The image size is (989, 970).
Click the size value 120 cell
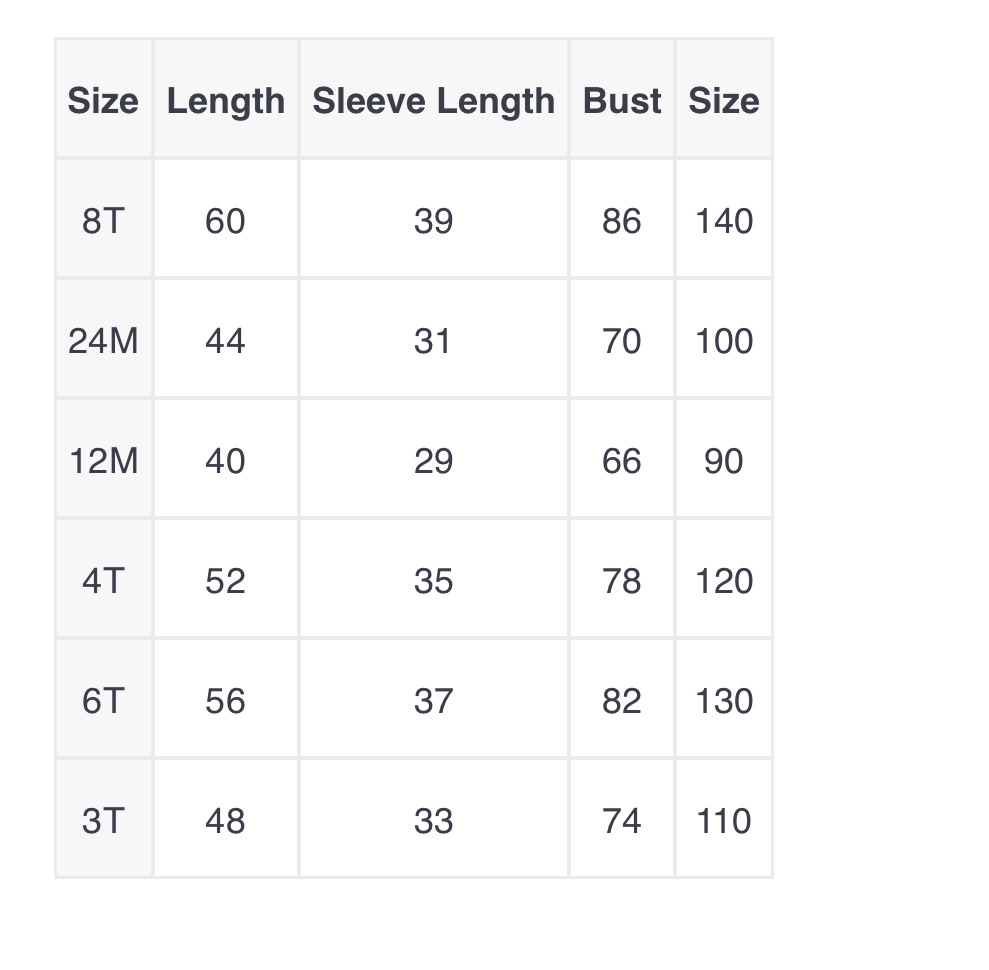(x=724, y=578)
